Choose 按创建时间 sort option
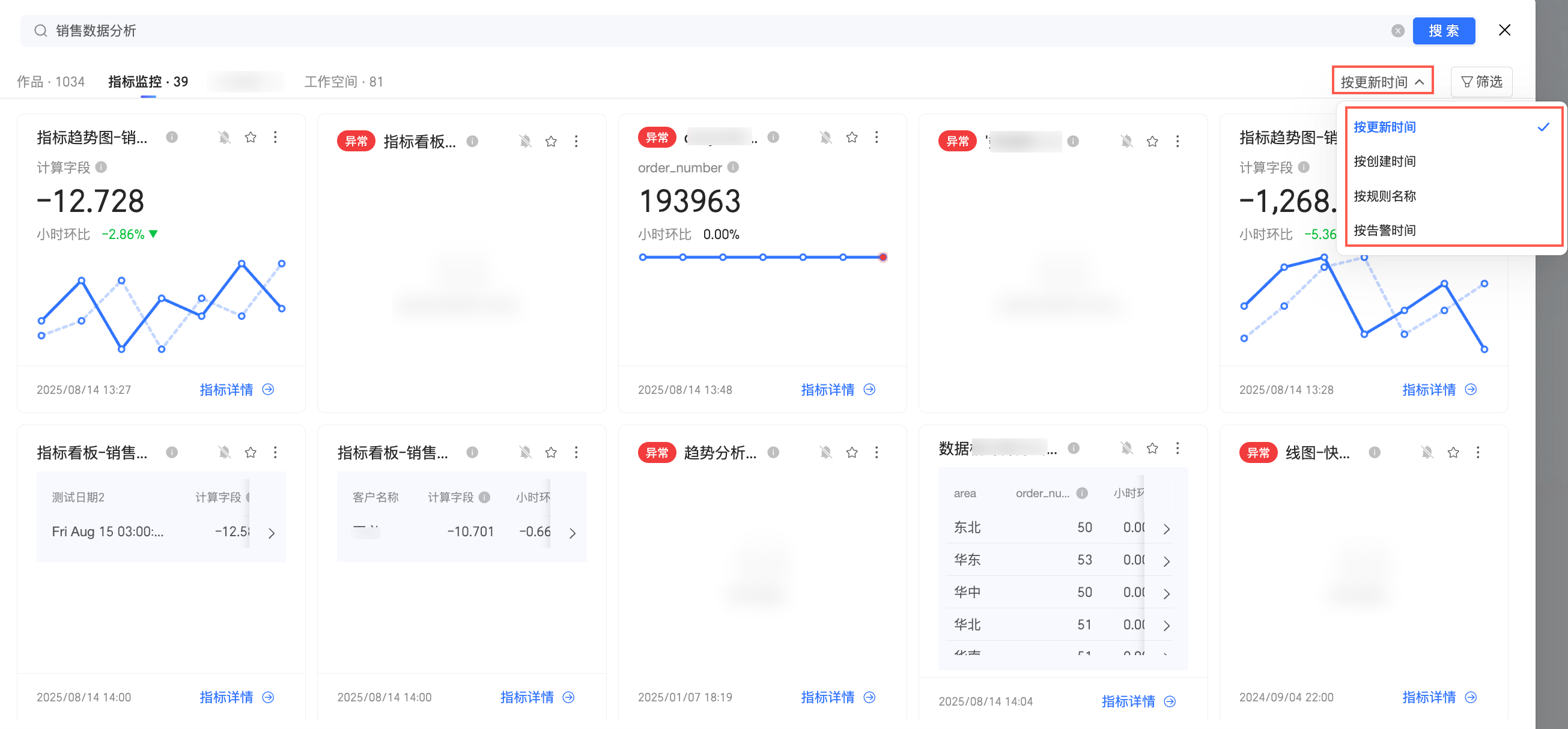This screenshot has width=1568, height=729. click(1384, 162)
